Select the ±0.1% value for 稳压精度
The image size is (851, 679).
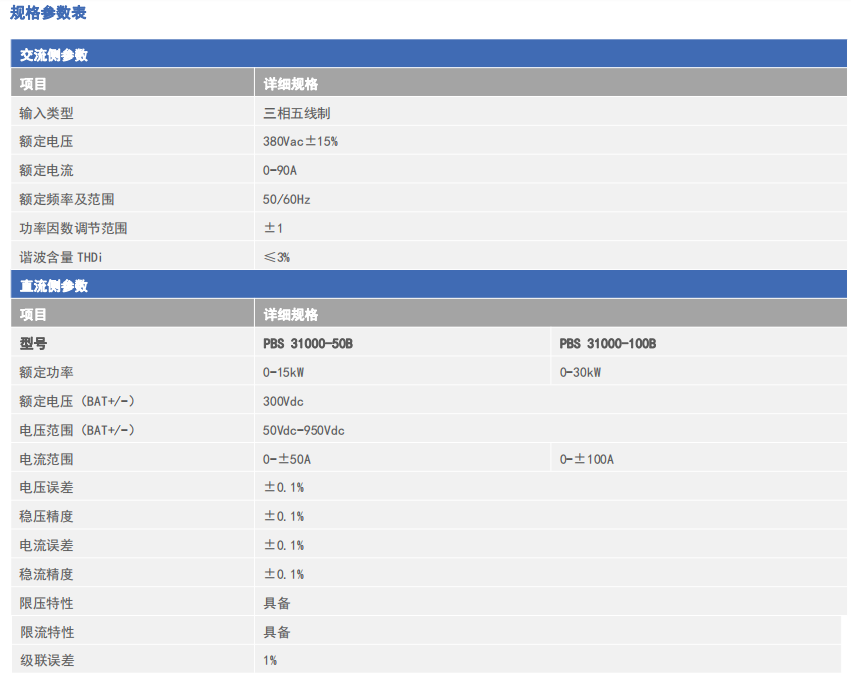(x=284, y=516)
